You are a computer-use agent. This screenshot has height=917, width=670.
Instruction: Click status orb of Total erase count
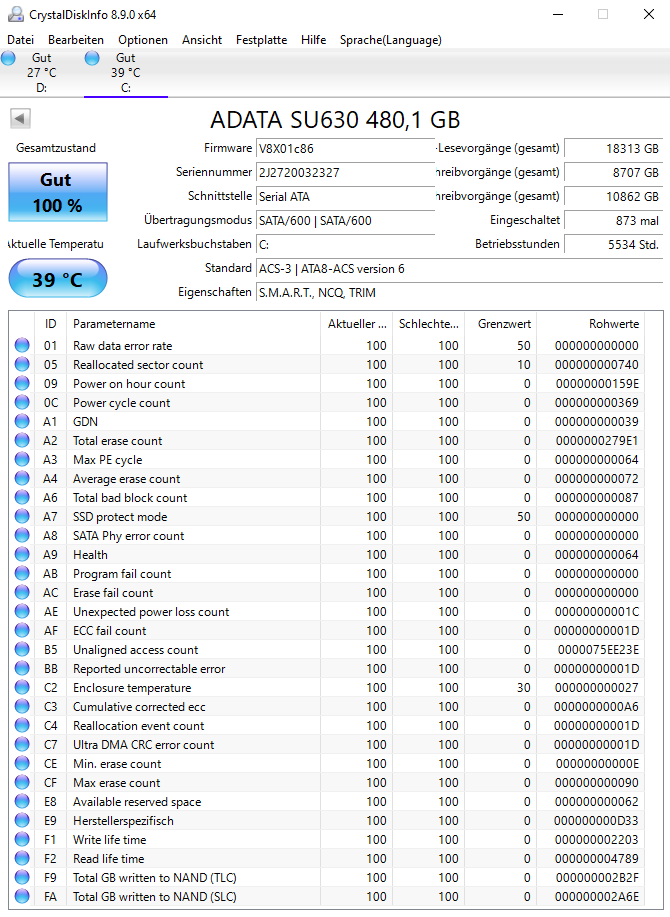[22, 440]
